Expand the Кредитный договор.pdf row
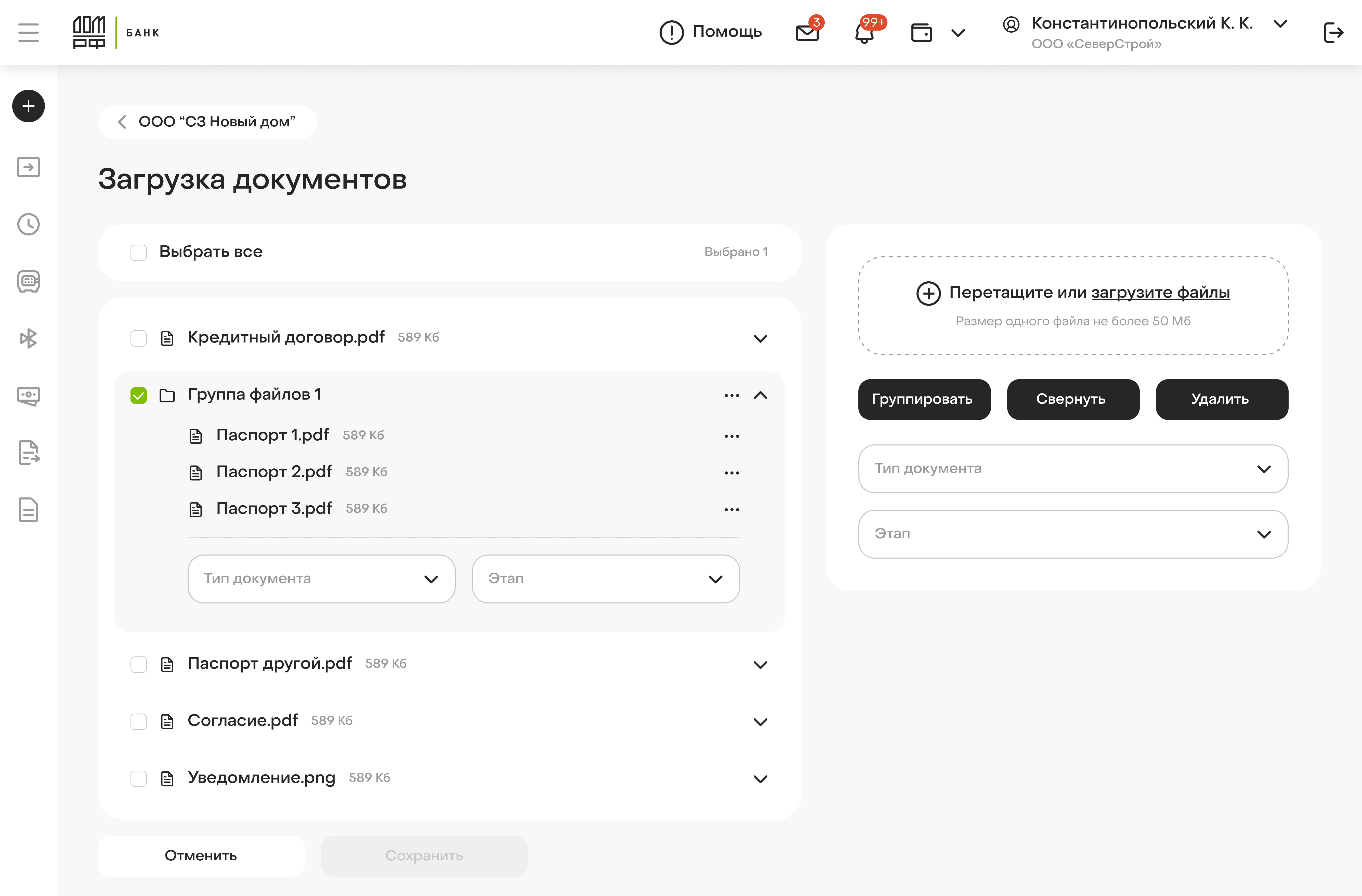This screenshot has height=896, width=1362. click(x=760, y=339)
